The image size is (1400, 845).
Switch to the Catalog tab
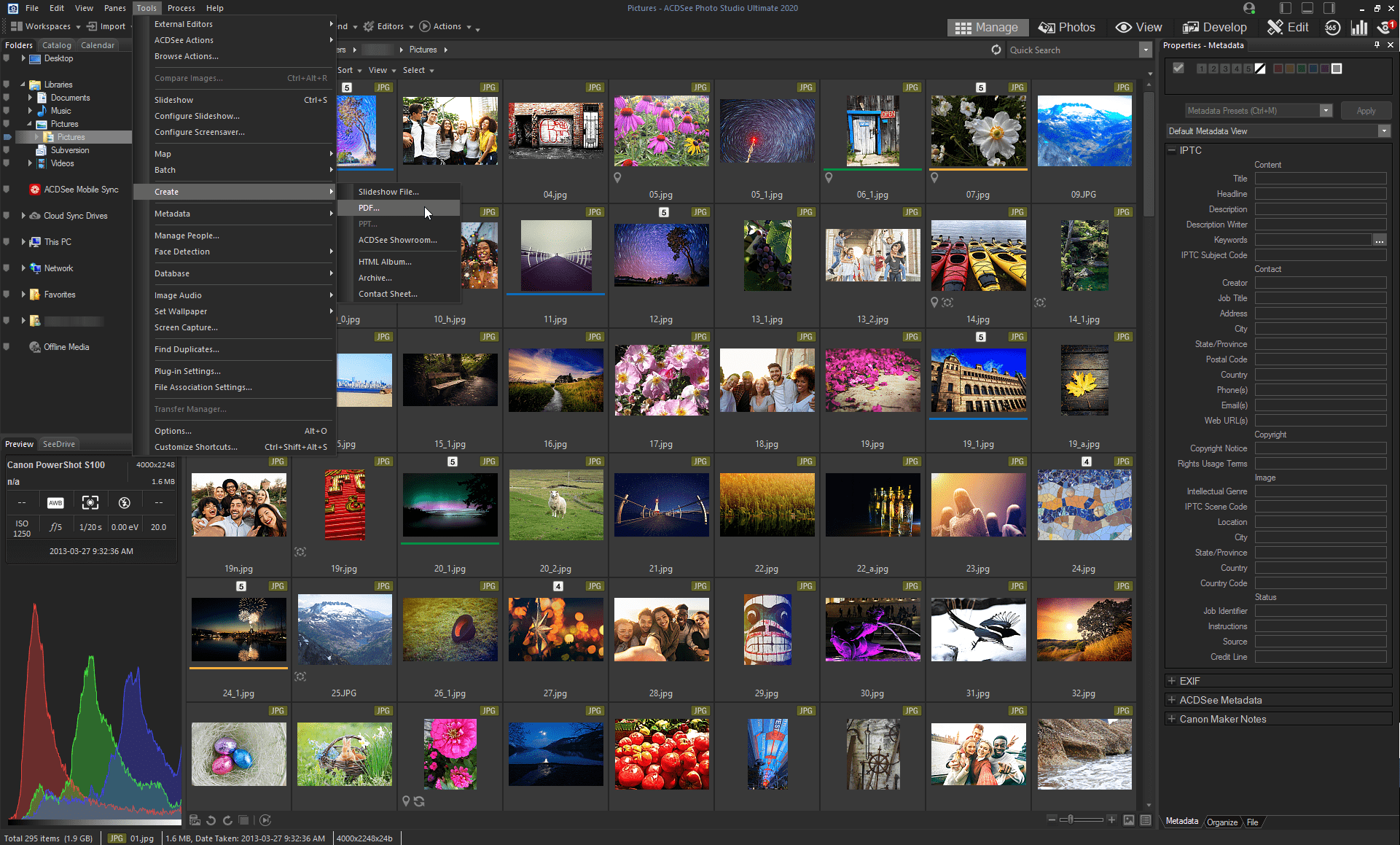click(x=57, y=45)
